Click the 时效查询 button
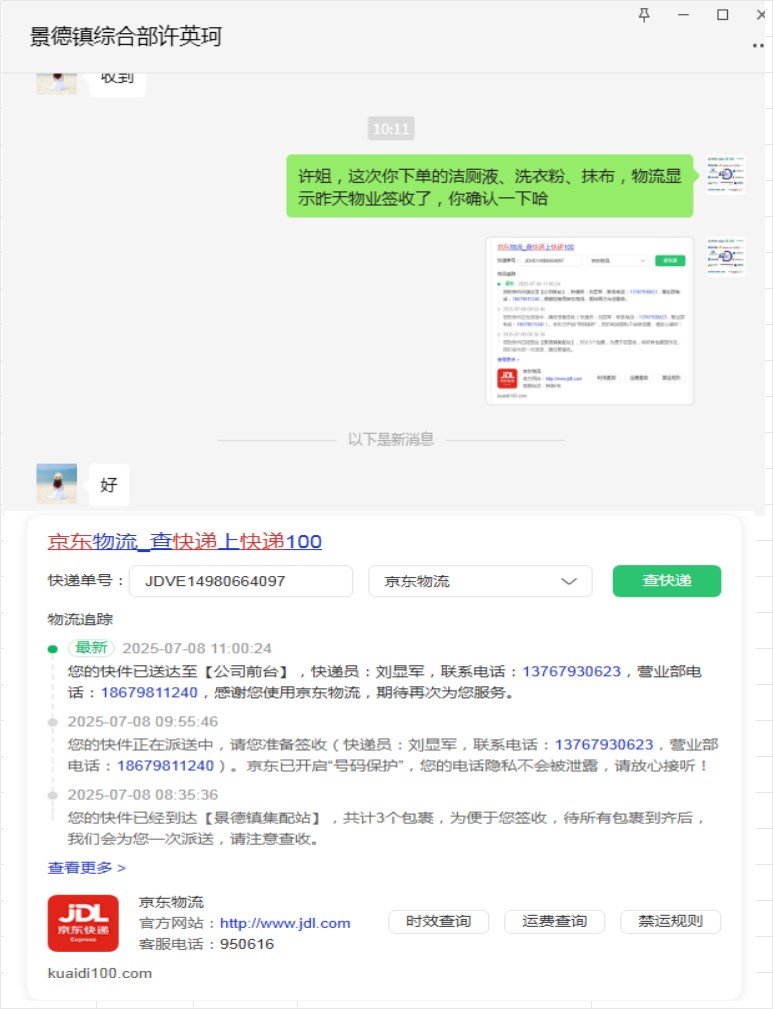The width and height of the screenshot is (773, 1009). [x=438, y=921]
